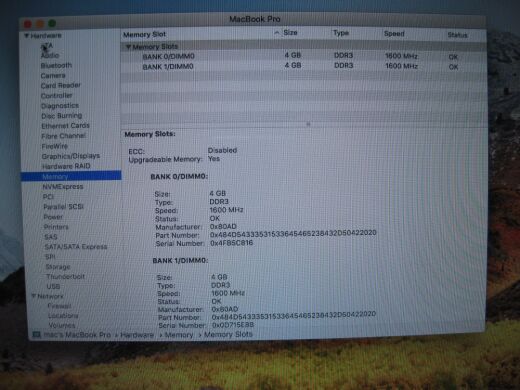Select Fibre Channel in the sidebar
The width and height of the screenshot is (520, 390).
(x=64, y=136)
